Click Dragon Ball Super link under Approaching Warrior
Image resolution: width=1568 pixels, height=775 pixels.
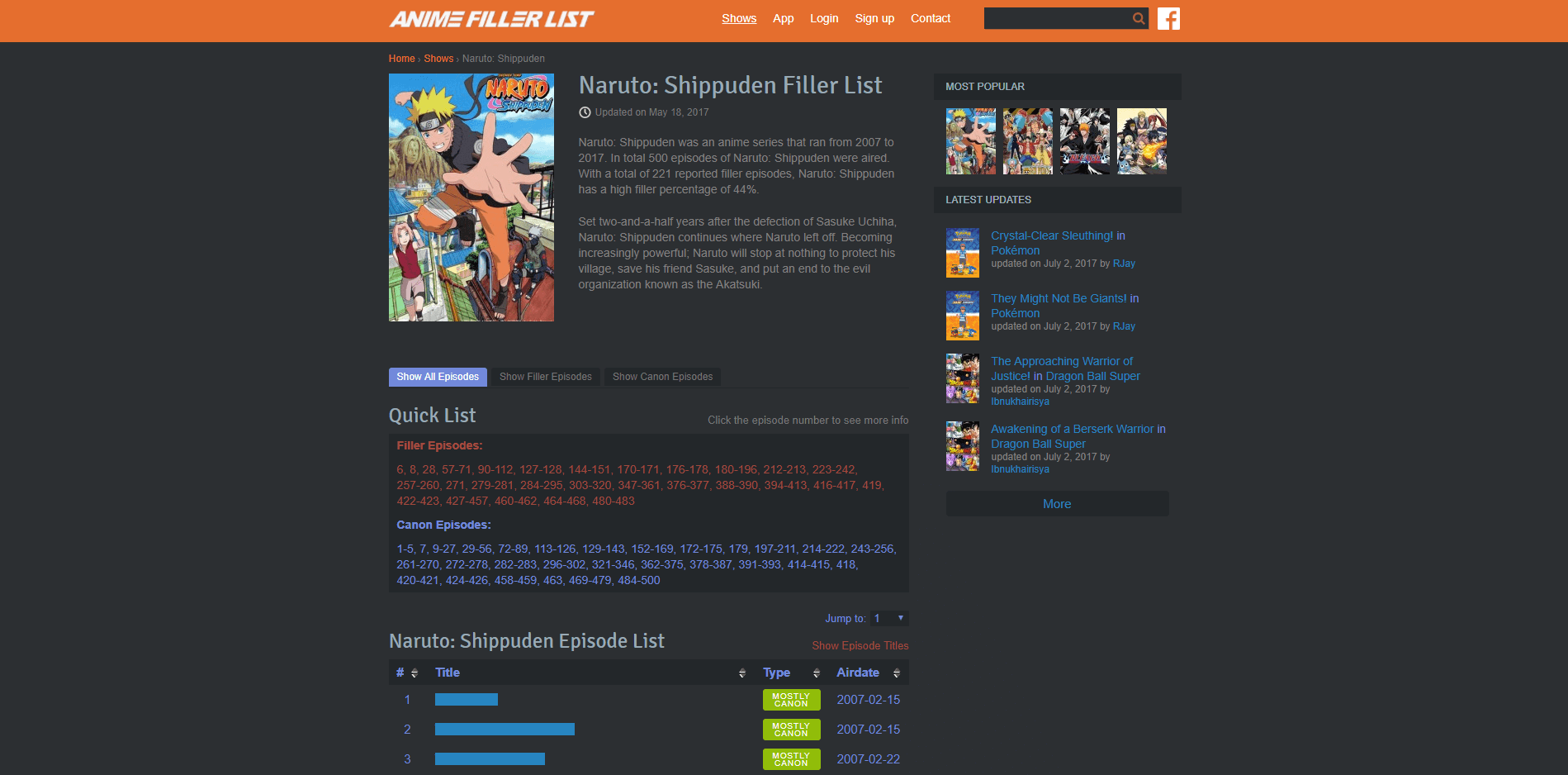pyautogui.click(x=1092, y=376)
